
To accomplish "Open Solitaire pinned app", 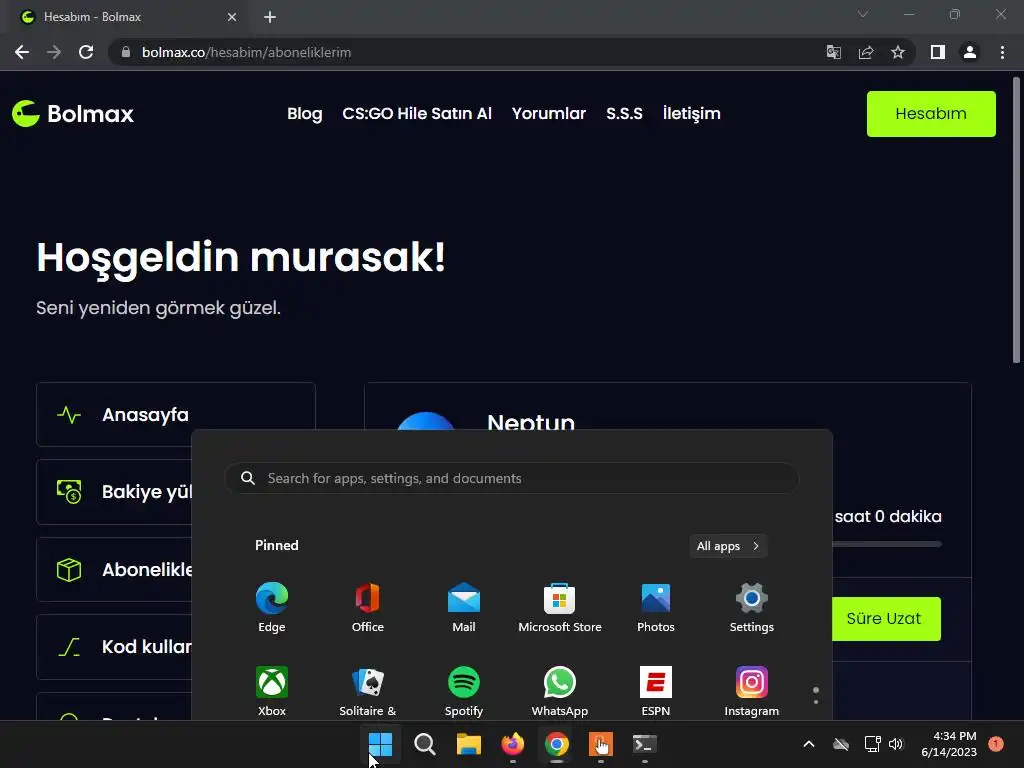I will [368, 691].
